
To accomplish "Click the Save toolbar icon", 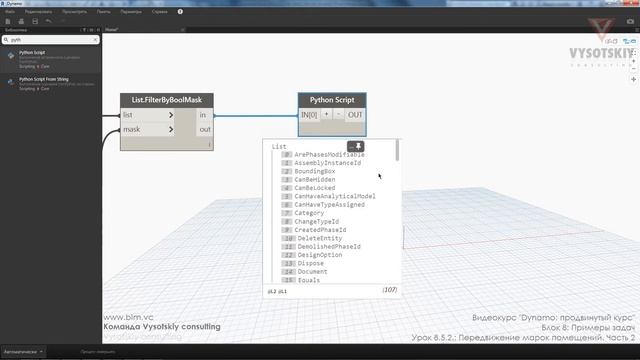I will pos(35,21).
